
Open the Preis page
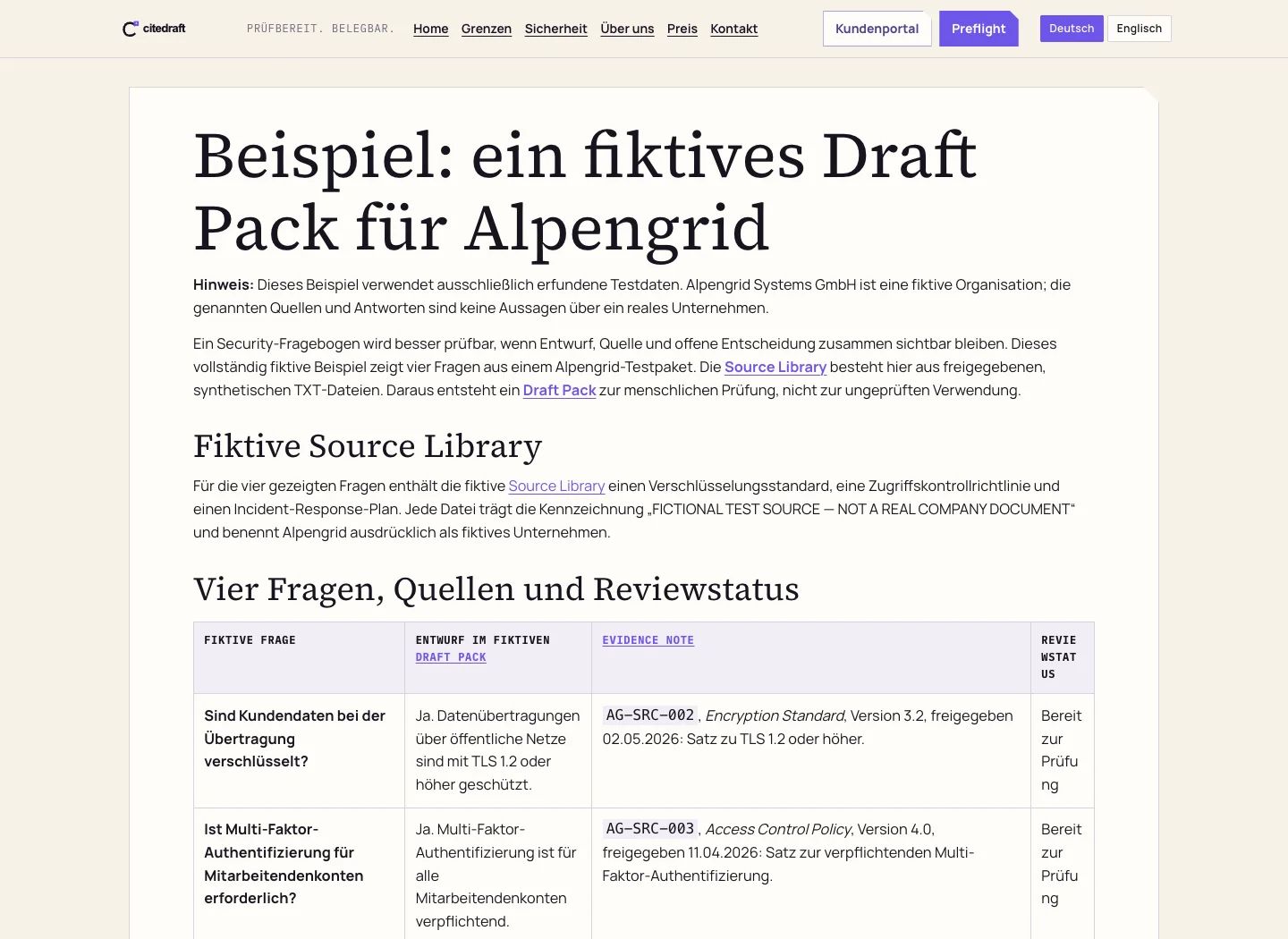point(682,29)
